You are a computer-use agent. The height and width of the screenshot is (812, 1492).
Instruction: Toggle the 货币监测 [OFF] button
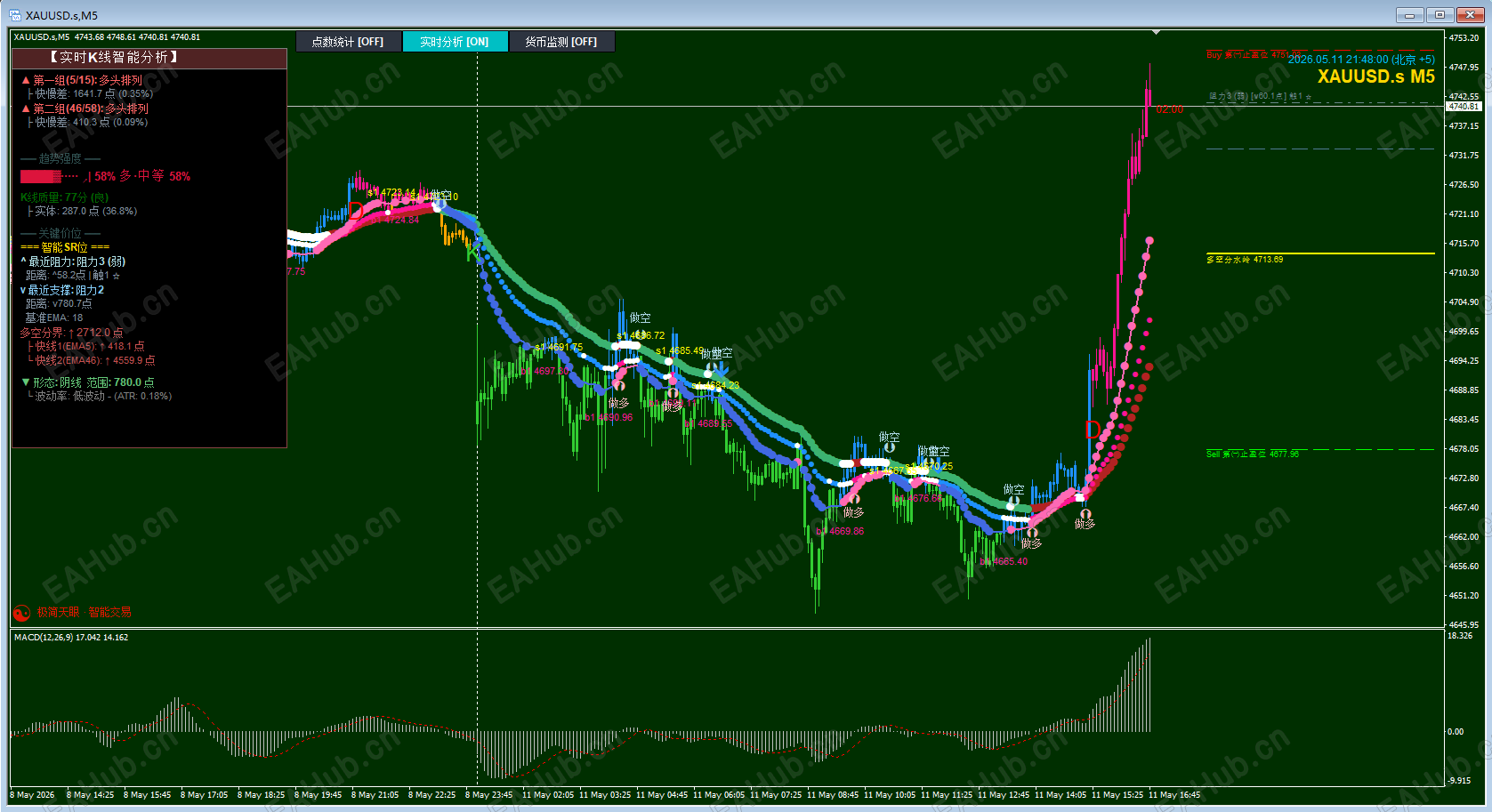[x=561, y=42]
